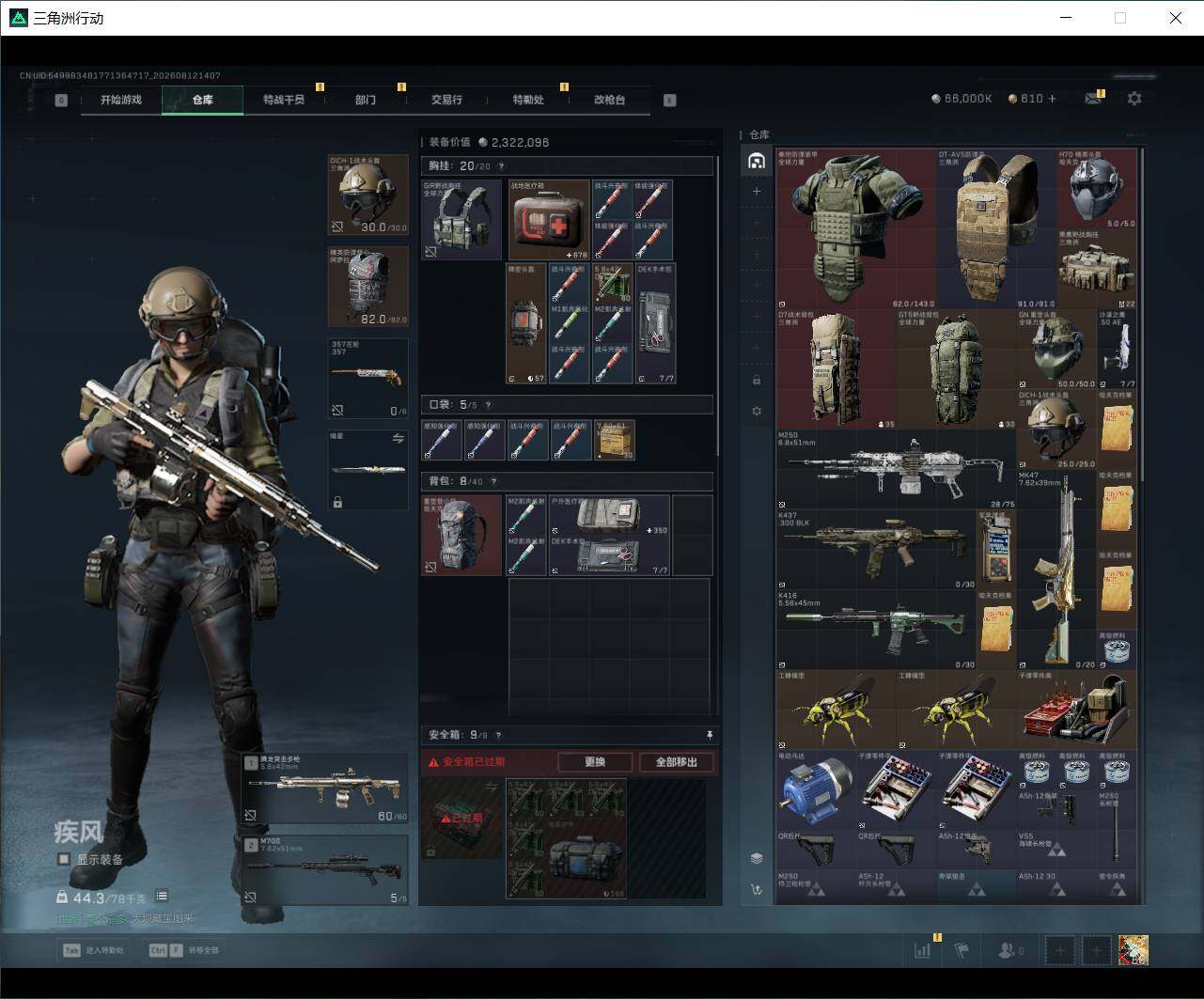Image resolution: width=1204 pixels, height=999 pixels.
Task: Select the expired safe box icon
Action: 461,819
